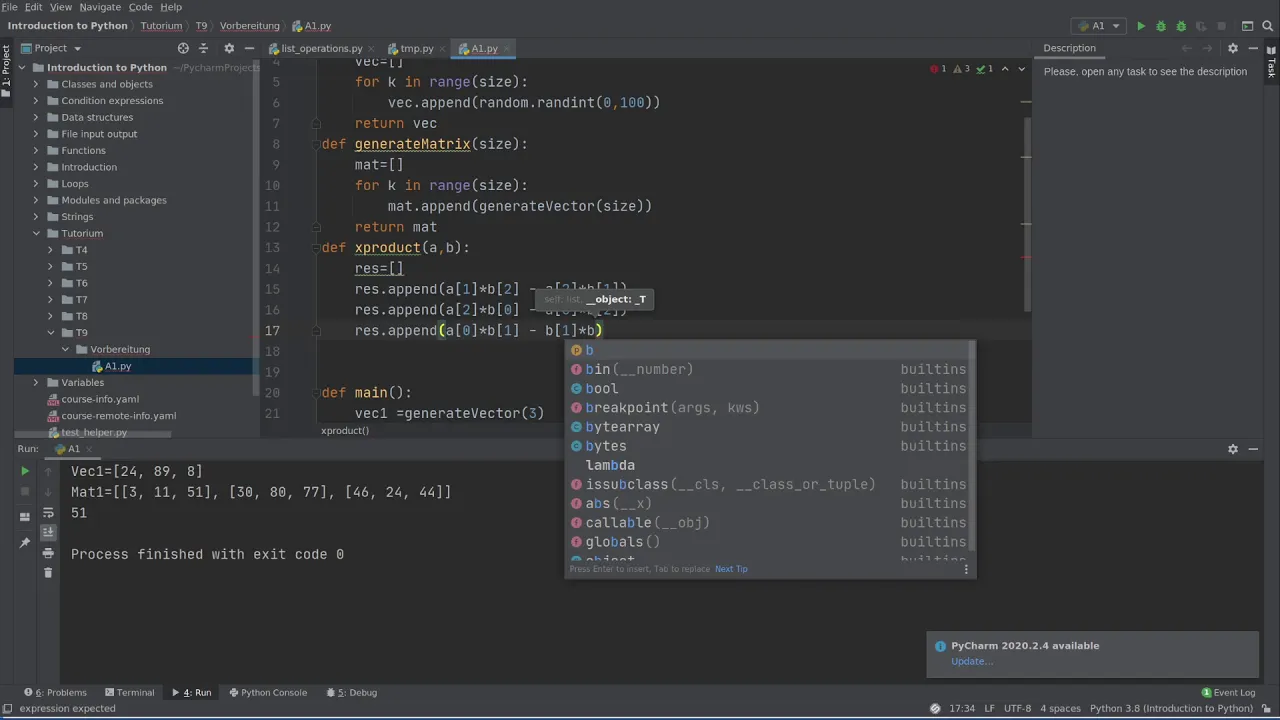
Task: Open the 5: Debug tool window
Action: tap(351, 692)
